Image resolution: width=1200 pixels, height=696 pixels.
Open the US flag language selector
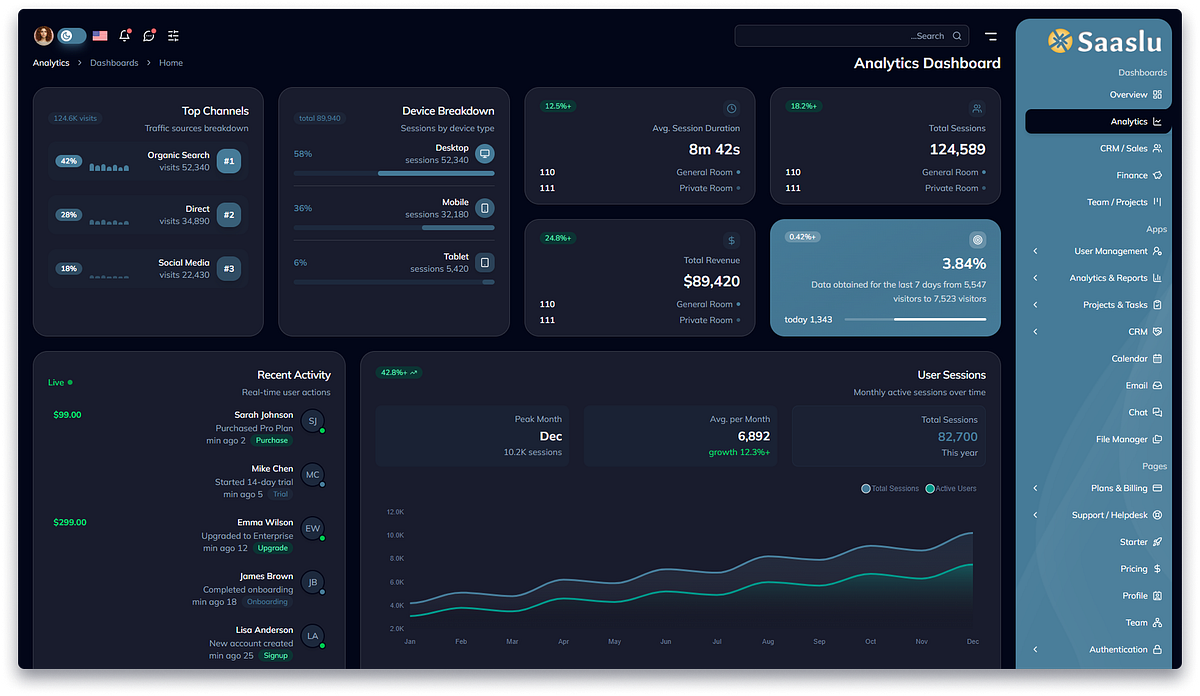click(x=100, y=36)
